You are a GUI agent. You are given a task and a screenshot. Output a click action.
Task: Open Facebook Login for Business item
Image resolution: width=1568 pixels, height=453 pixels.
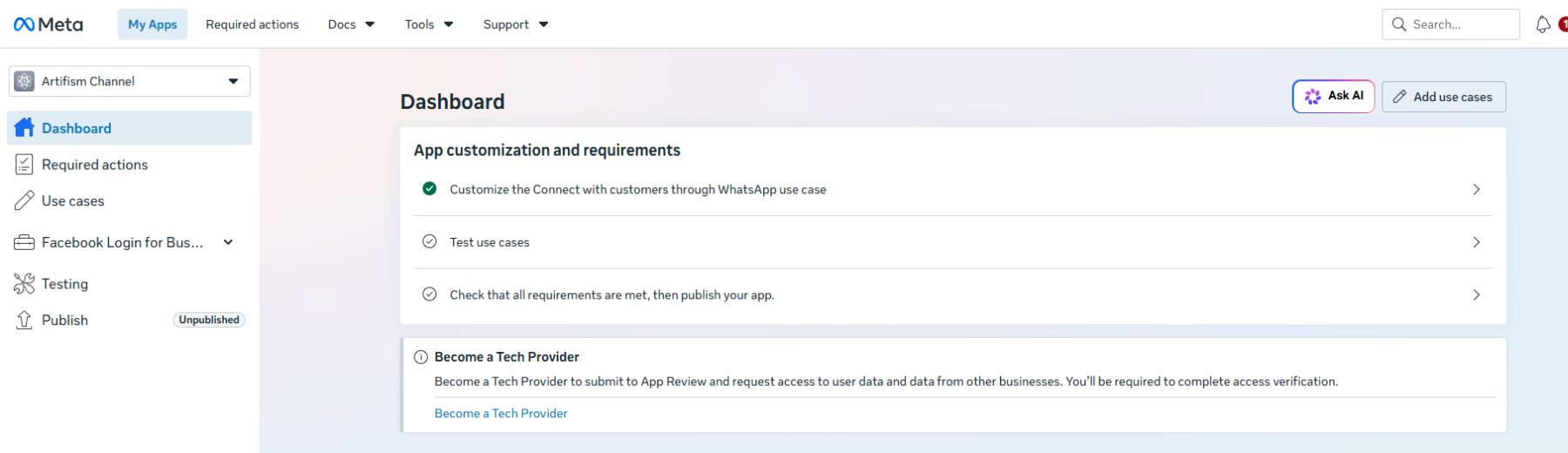[130, 242]
